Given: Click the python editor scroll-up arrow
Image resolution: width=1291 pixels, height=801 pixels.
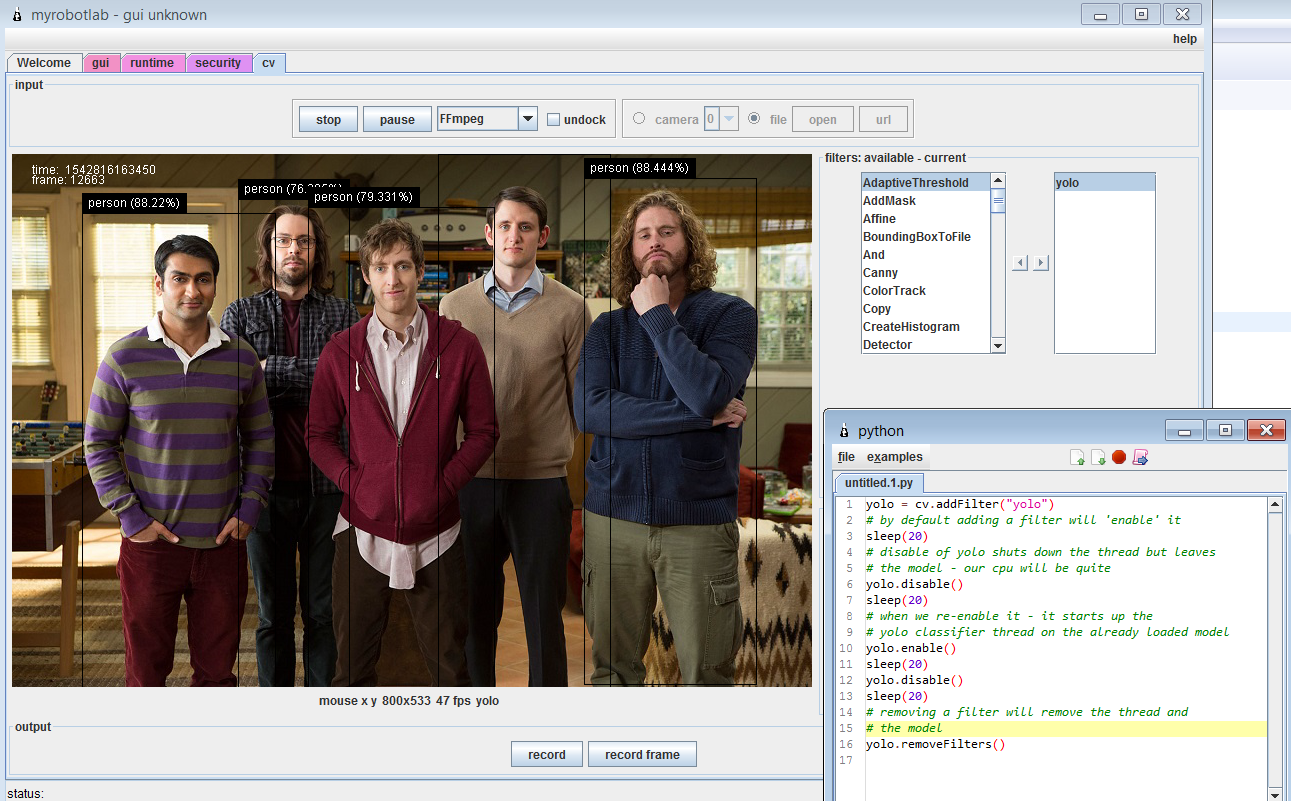Looking at the screenshot, I should (1275, 505).
